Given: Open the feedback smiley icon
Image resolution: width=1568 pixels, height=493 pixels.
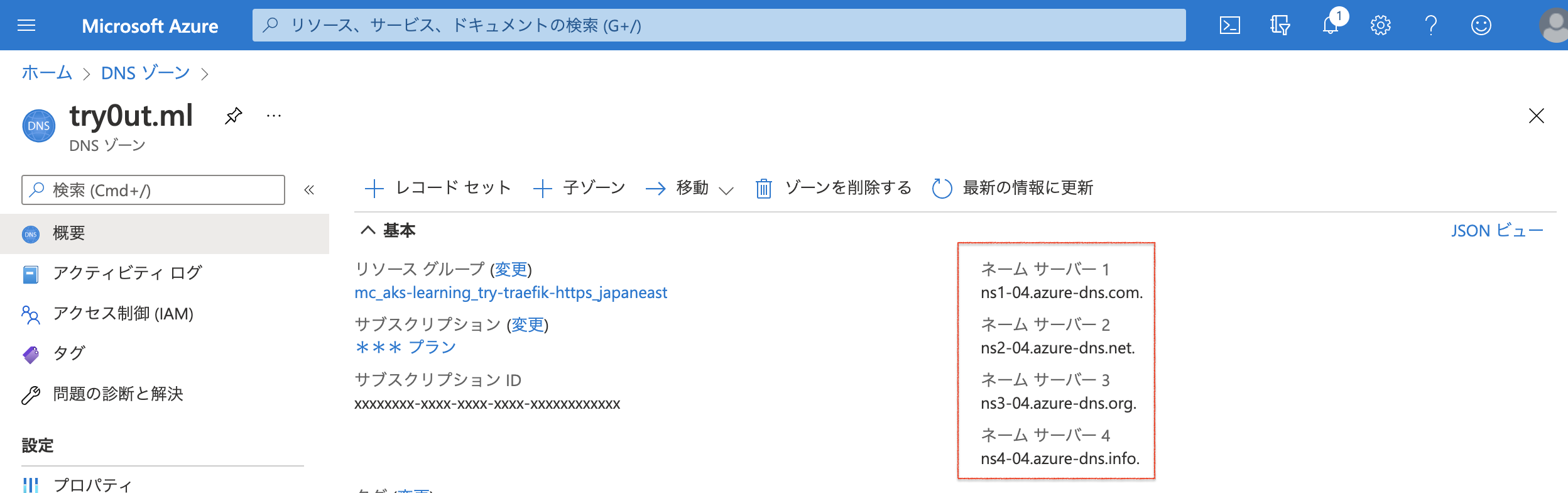Looking at the screenshot, I should pos(1481,25).
